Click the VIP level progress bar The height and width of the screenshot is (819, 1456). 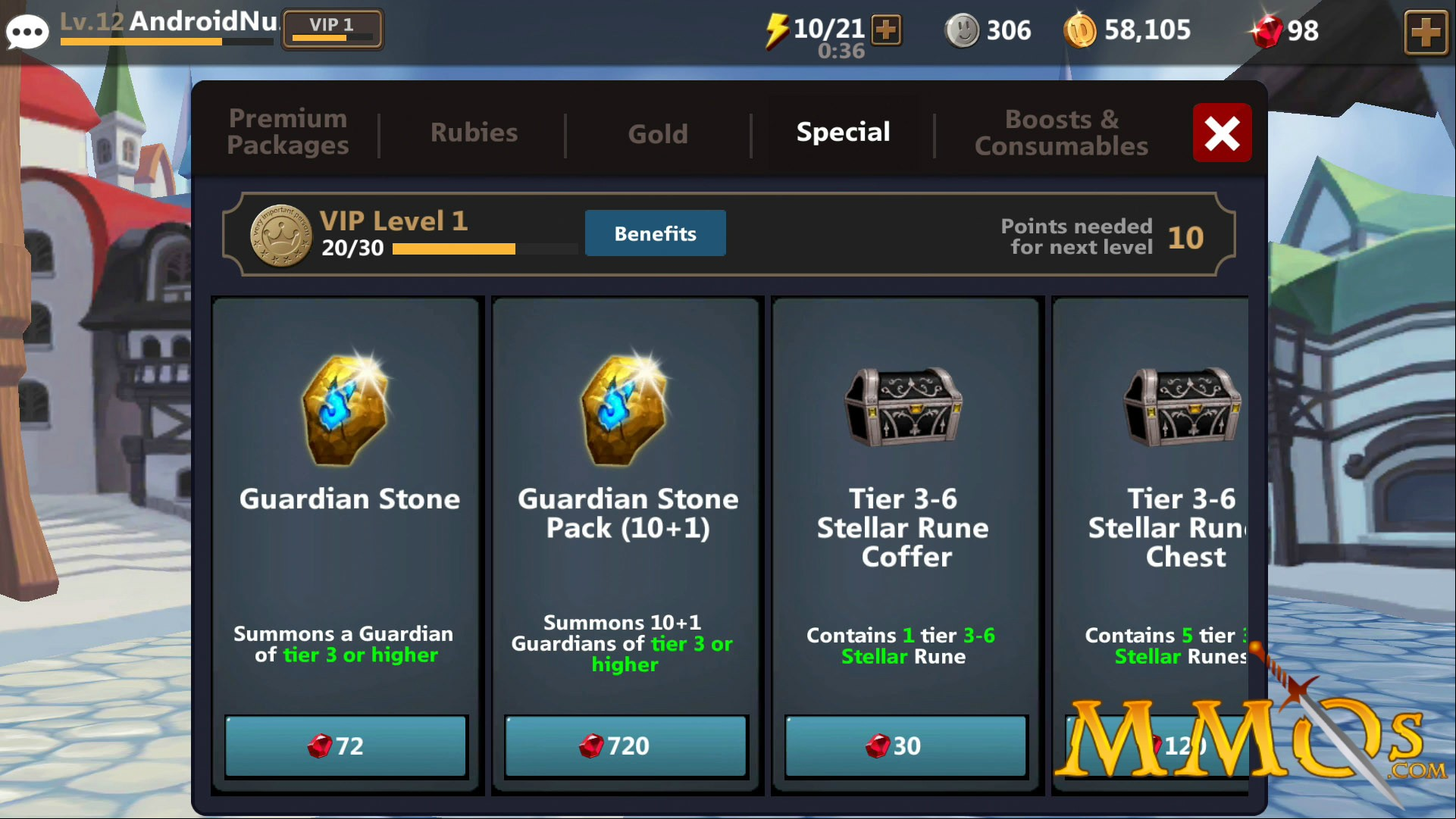click(485, 249)
